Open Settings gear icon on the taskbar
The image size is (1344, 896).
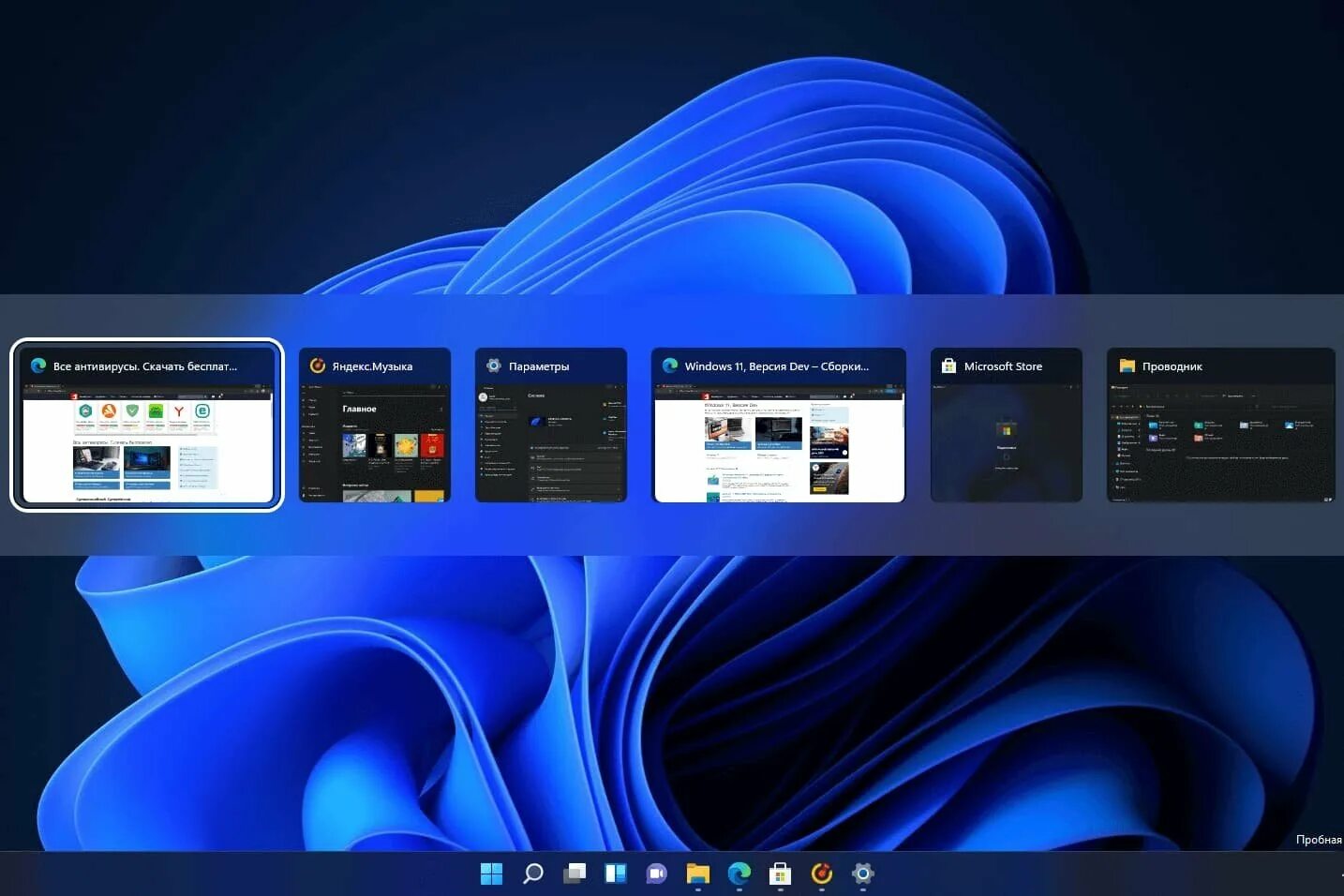point(862,874)
